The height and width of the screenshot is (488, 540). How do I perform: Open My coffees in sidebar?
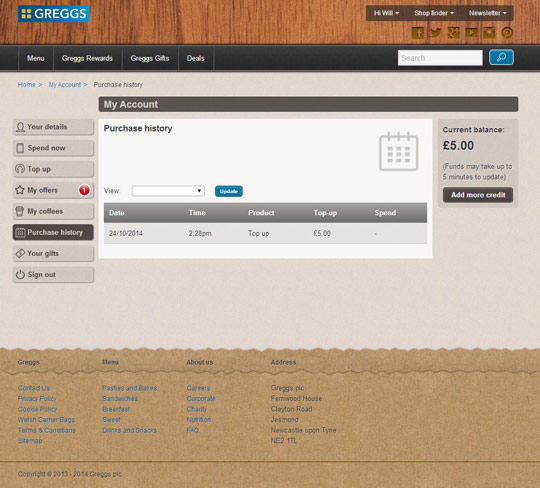pos(53,211)
